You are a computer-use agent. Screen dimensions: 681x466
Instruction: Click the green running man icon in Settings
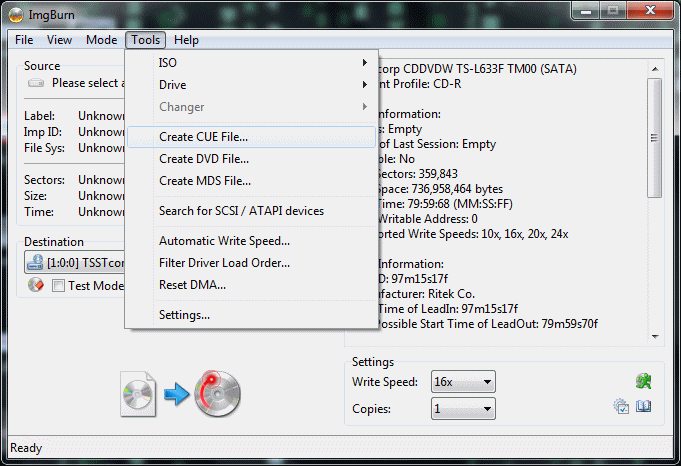click(x=643, y=381)
